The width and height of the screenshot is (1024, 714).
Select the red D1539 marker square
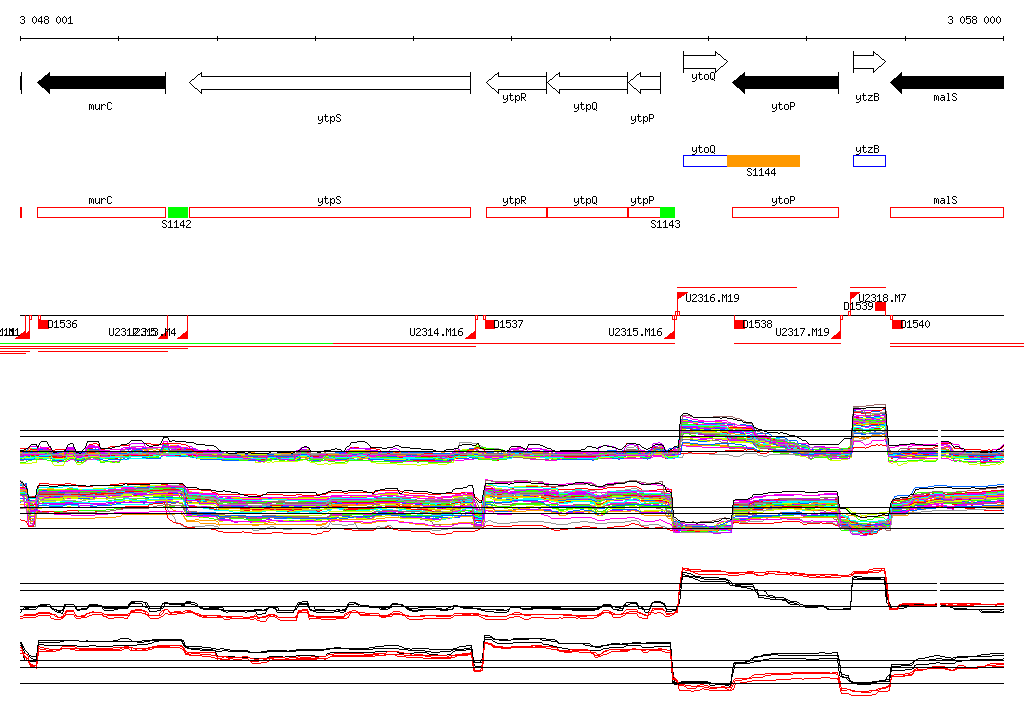pyautogui.click(x=880, y=306)
